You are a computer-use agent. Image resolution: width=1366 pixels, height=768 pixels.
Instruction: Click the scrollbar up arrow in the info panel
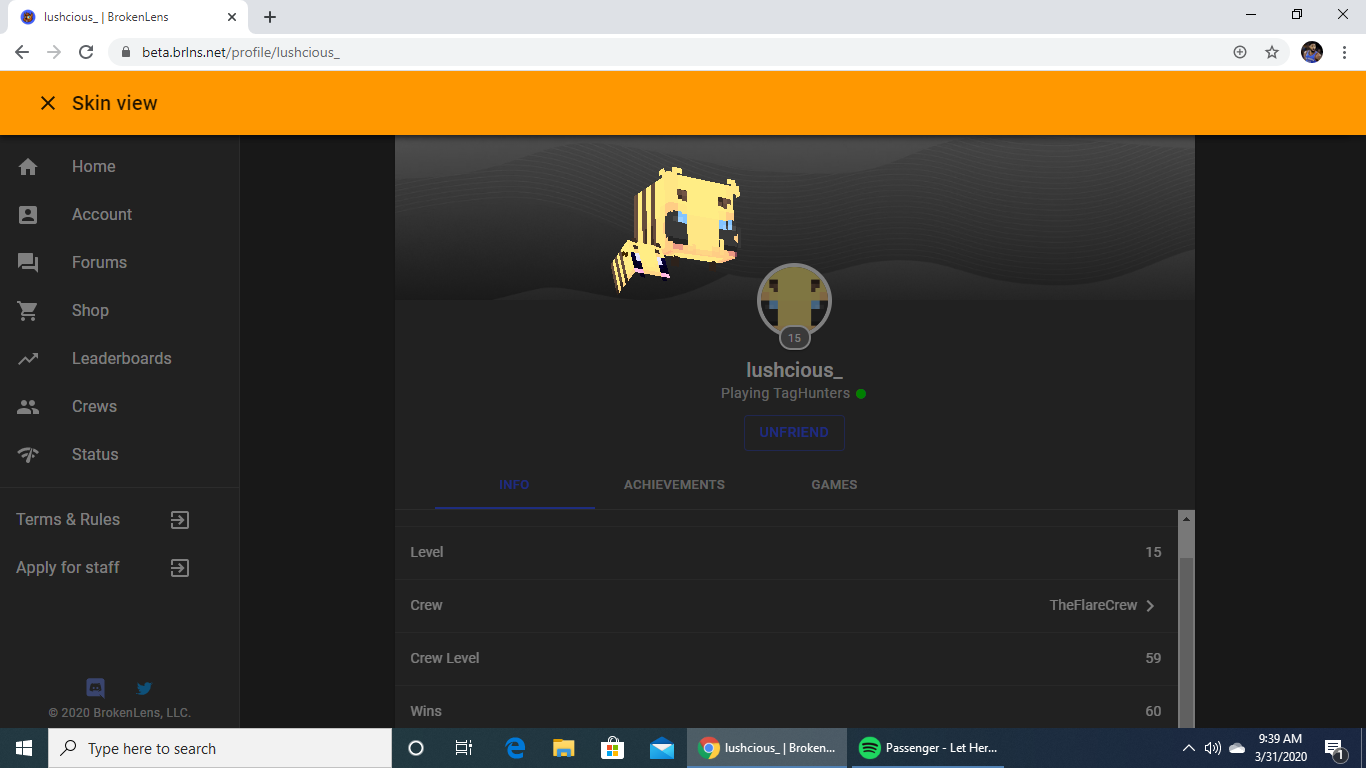point(1186,519)
